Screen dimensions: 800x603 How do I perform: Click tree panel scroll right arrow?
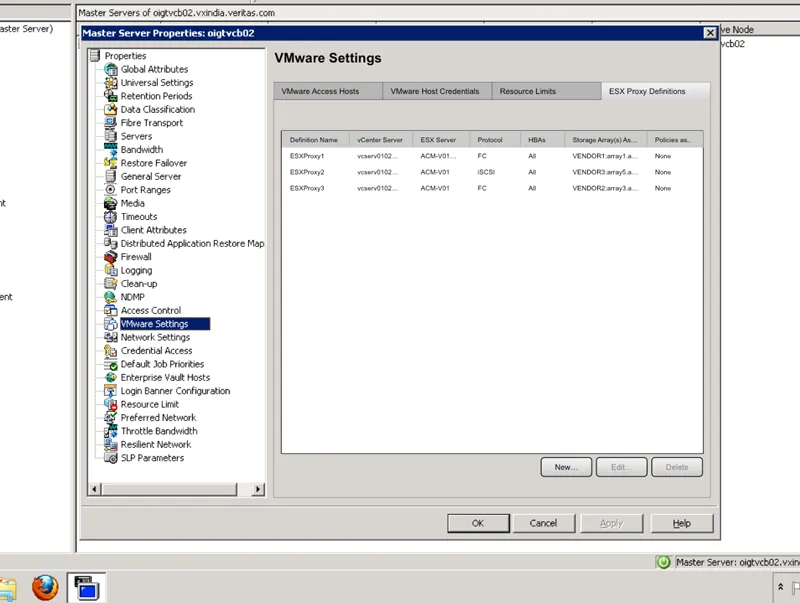pos(258,489)
